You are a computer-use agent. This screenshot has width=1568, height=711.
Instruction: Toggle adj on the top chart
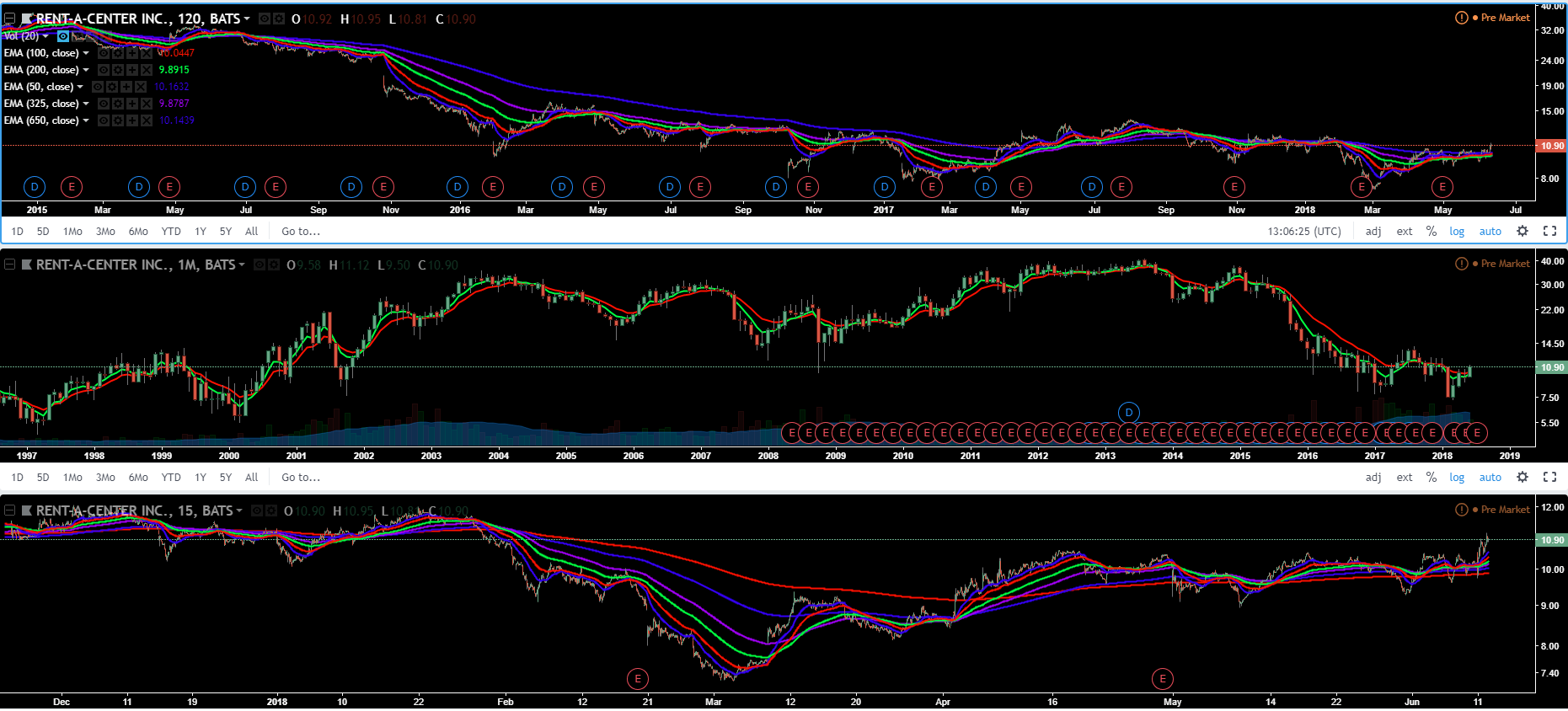1373,232
